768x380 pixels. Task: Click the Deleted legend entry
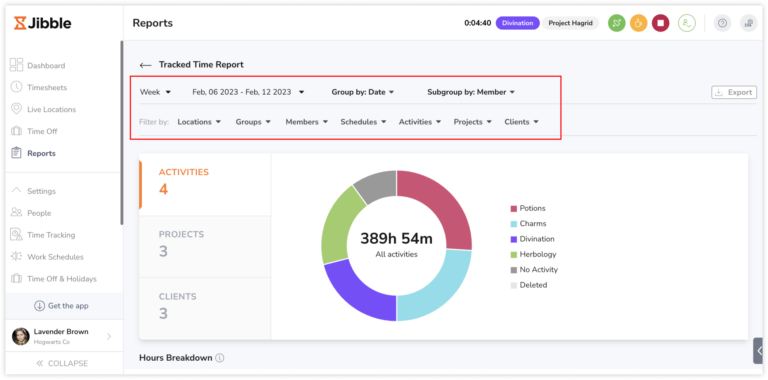529,285
